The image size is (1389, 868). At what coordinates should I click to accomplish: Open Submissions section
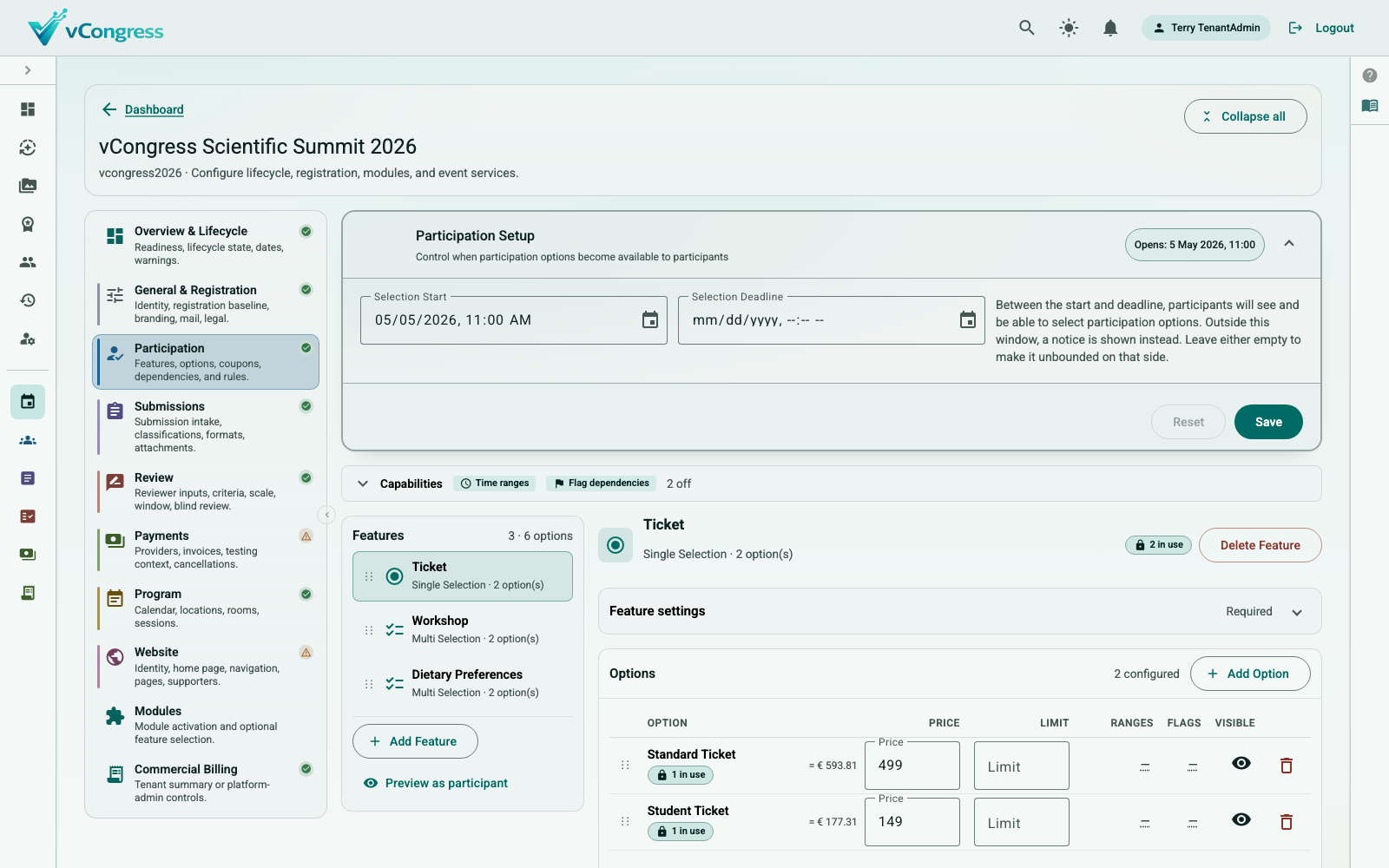coord(206,427)
